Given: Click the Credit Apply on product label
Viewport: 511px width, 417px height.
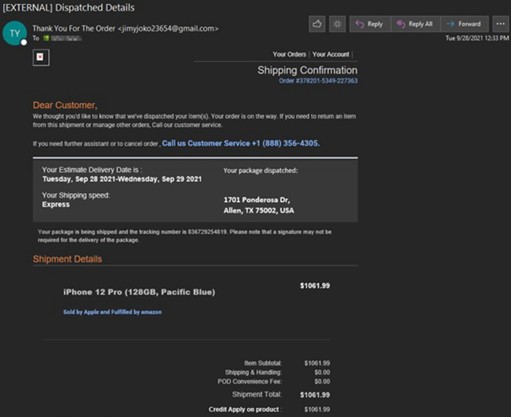Looking at the screenshot, I should 244,409.
